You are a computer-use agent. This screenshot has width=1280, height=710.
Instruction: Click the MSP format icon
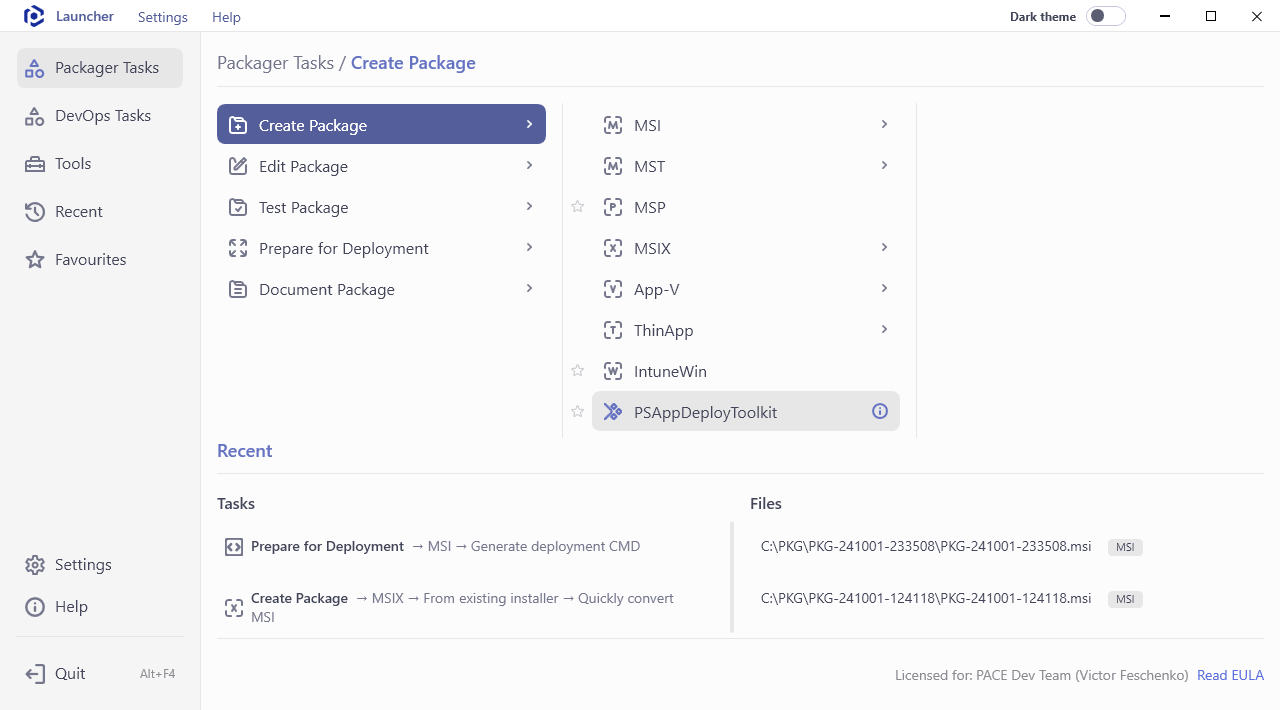click(613, 207)
